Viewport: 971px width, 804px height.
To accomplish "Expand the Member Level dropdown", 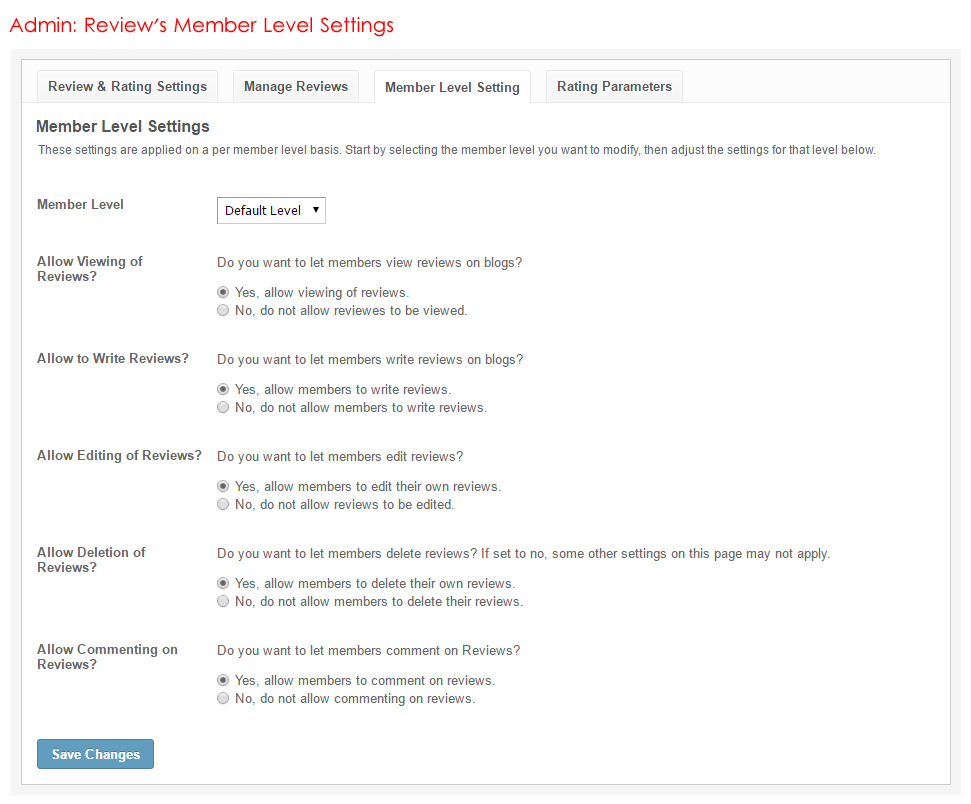I will click(271, 210).
